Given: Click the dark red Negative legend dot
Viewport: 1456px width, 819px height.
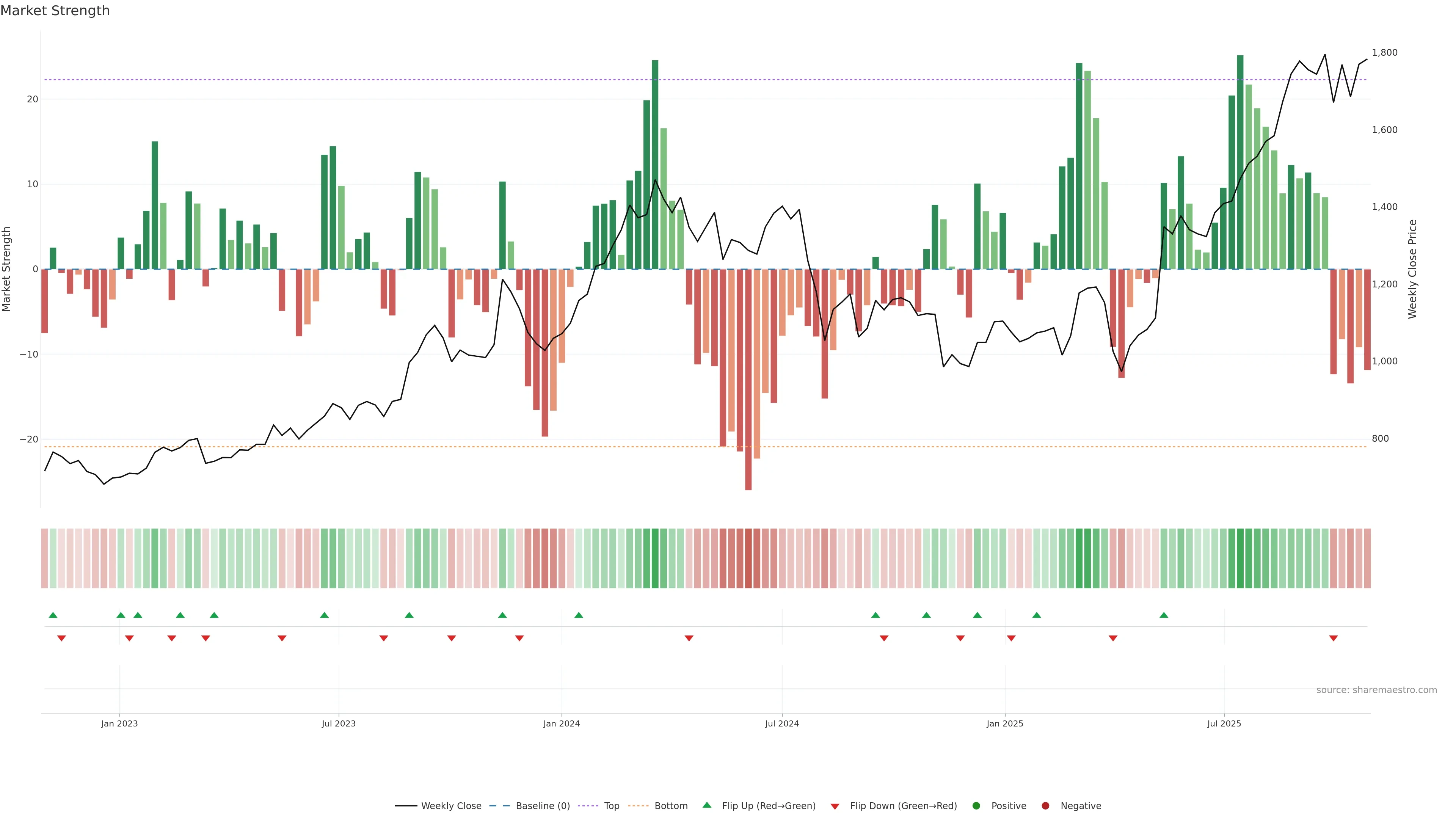Looking at the screenshot, I should (1045, 806).
